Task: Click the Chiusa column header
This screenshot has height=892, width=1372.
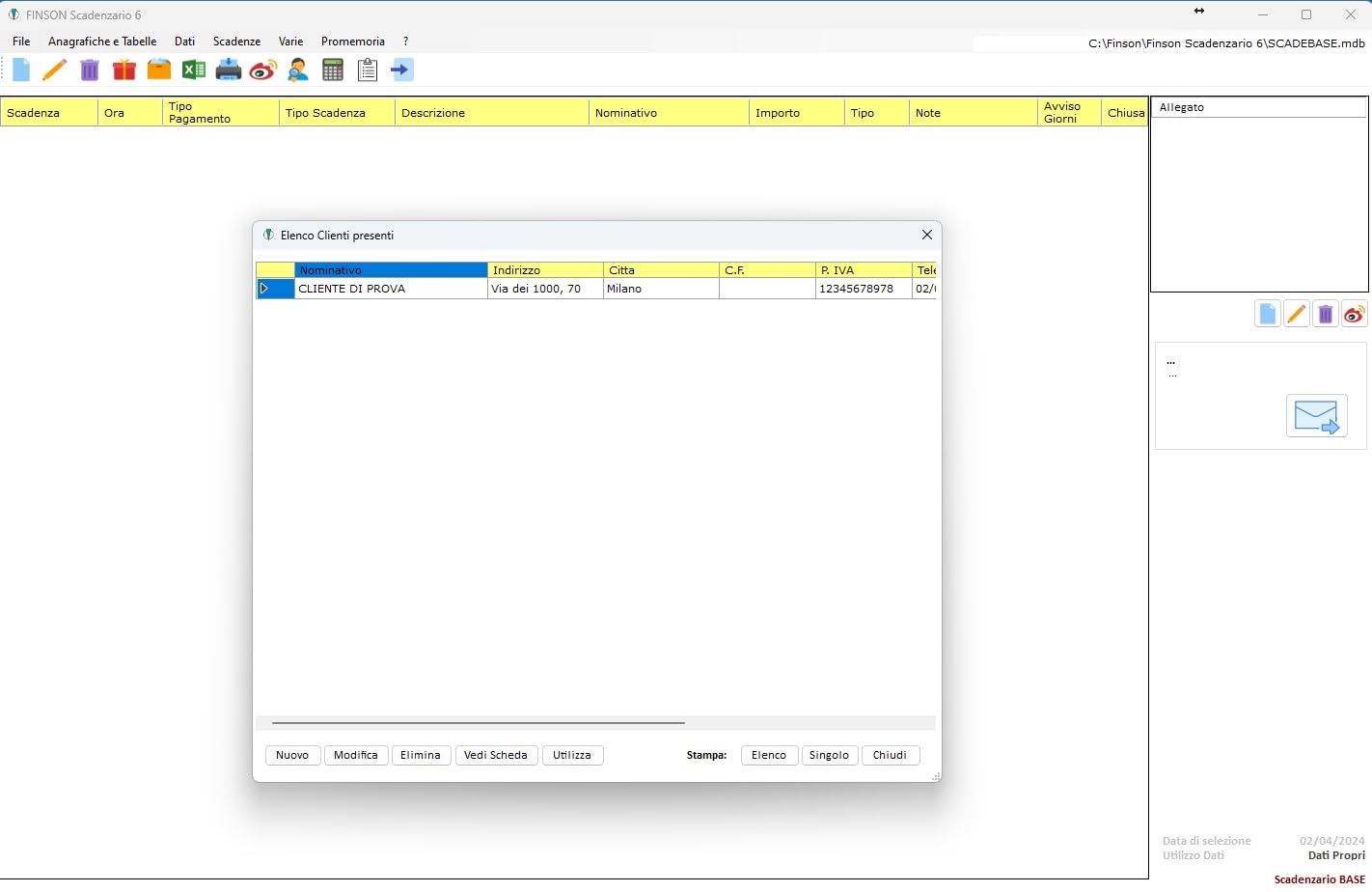Action: [1125, 112]
